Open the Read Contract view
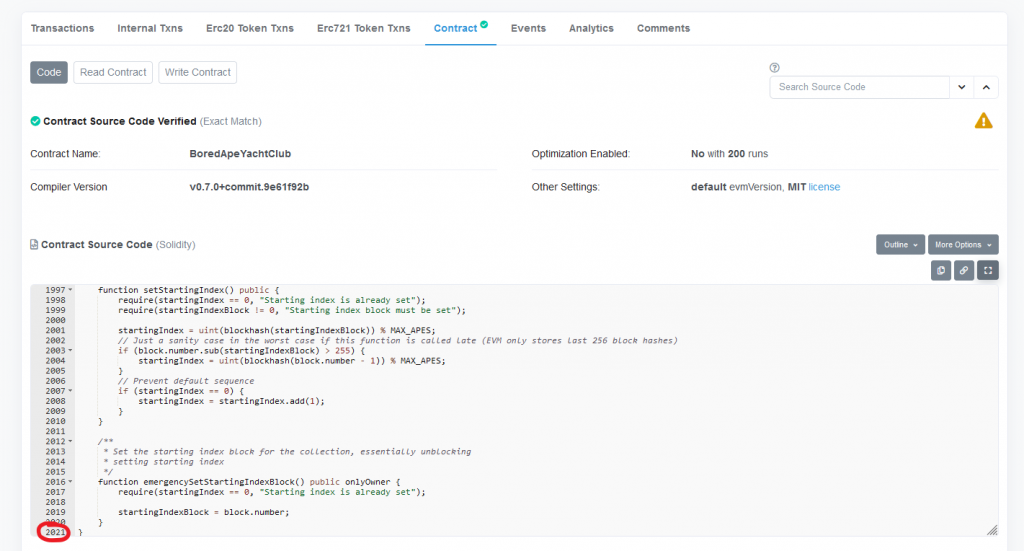The image size is (1024, 551). (113, 72)
